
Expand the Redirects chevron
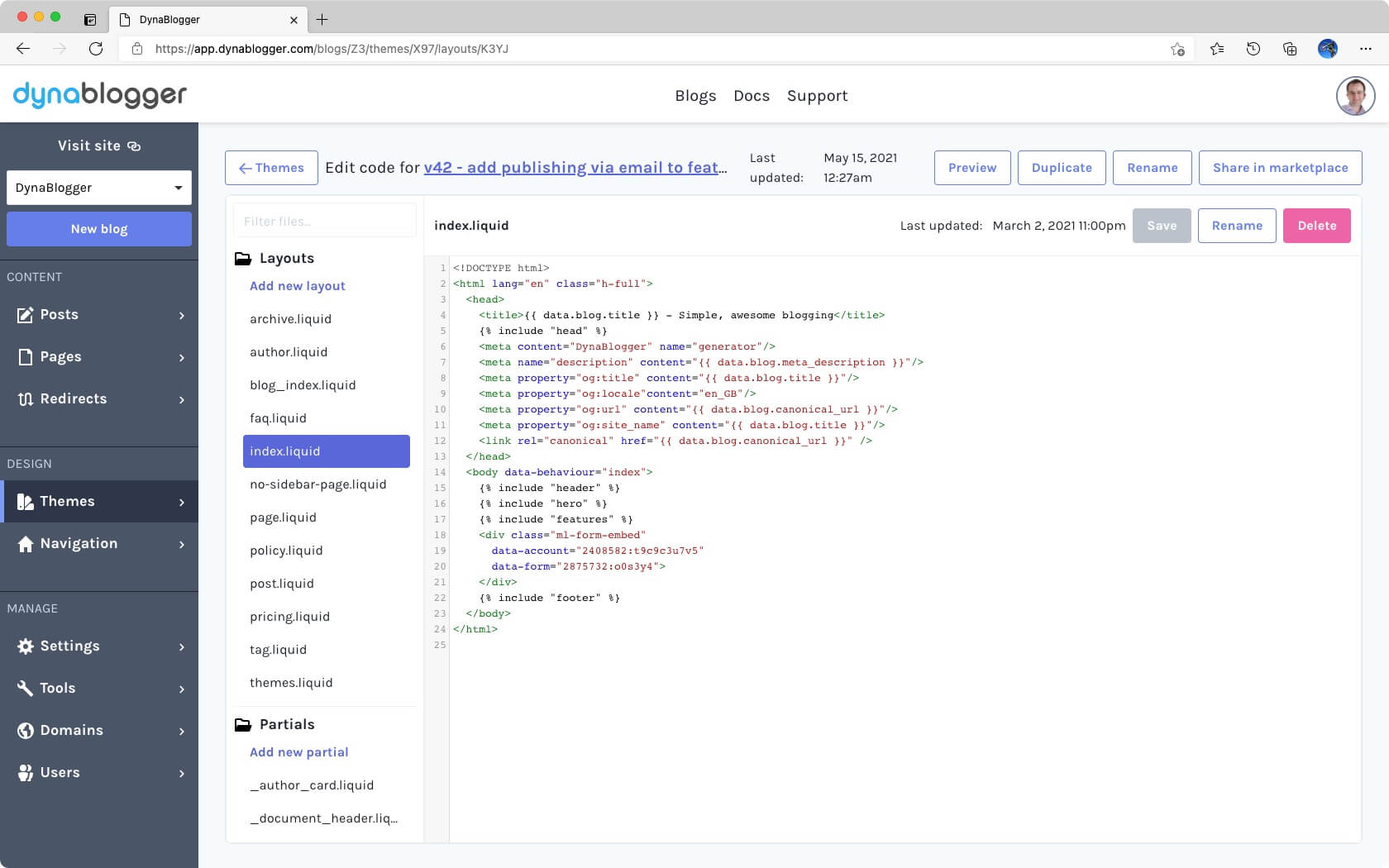pos(182,400)
